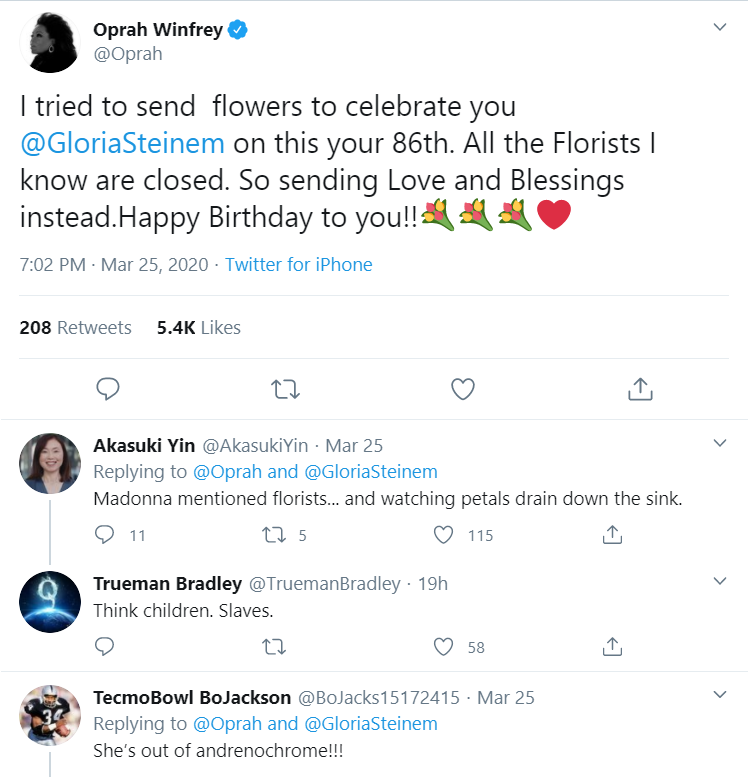Like Oprah's main tweet with the heart icon
This screenshot has height=777, width=748.
point(462,389)
